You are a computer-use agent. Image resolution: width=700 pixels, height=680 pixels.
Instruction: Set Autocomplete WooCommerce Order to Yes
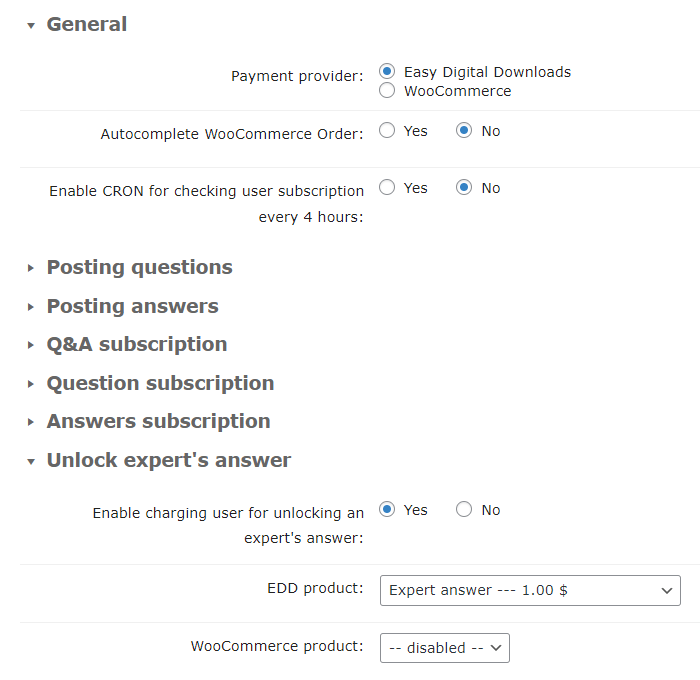click(387, 131)
